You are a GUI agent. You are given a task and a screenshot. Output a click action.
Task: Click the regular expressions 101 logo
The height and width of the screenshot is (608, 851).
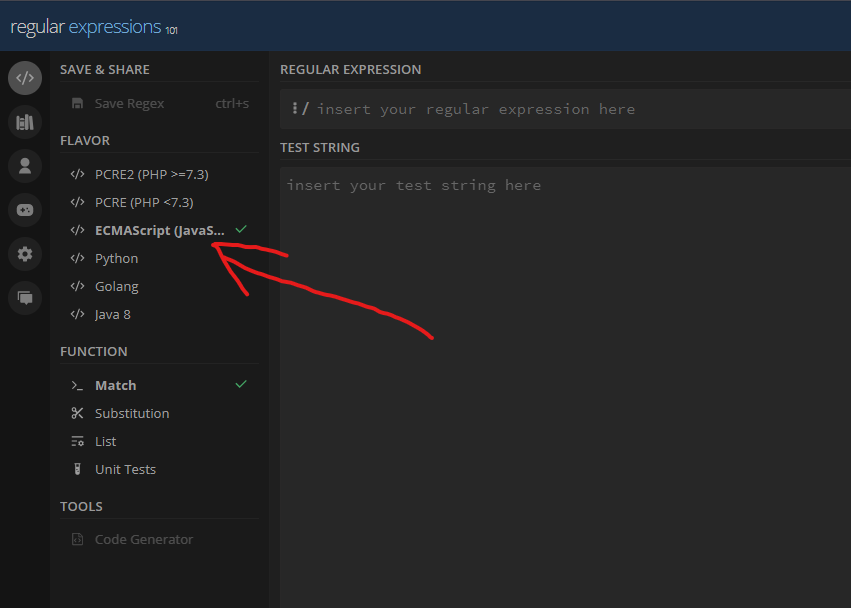[x=94, y=27]
